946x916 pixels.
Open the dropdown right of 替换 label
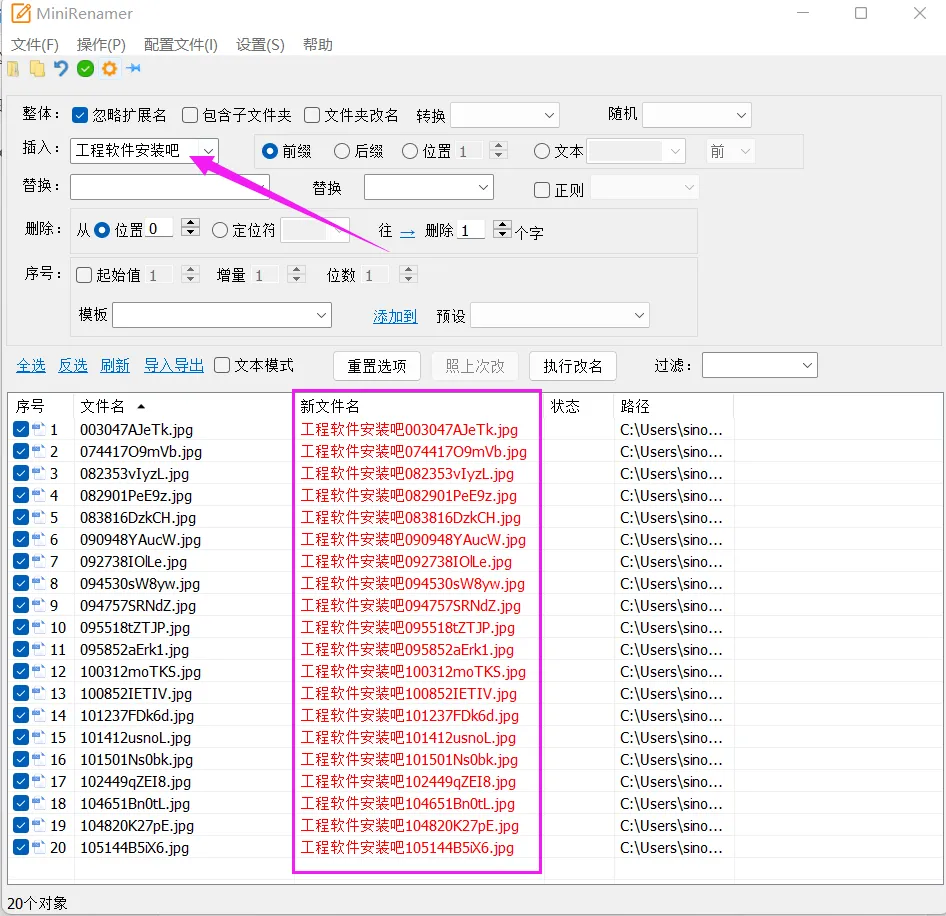coord(429,187)
